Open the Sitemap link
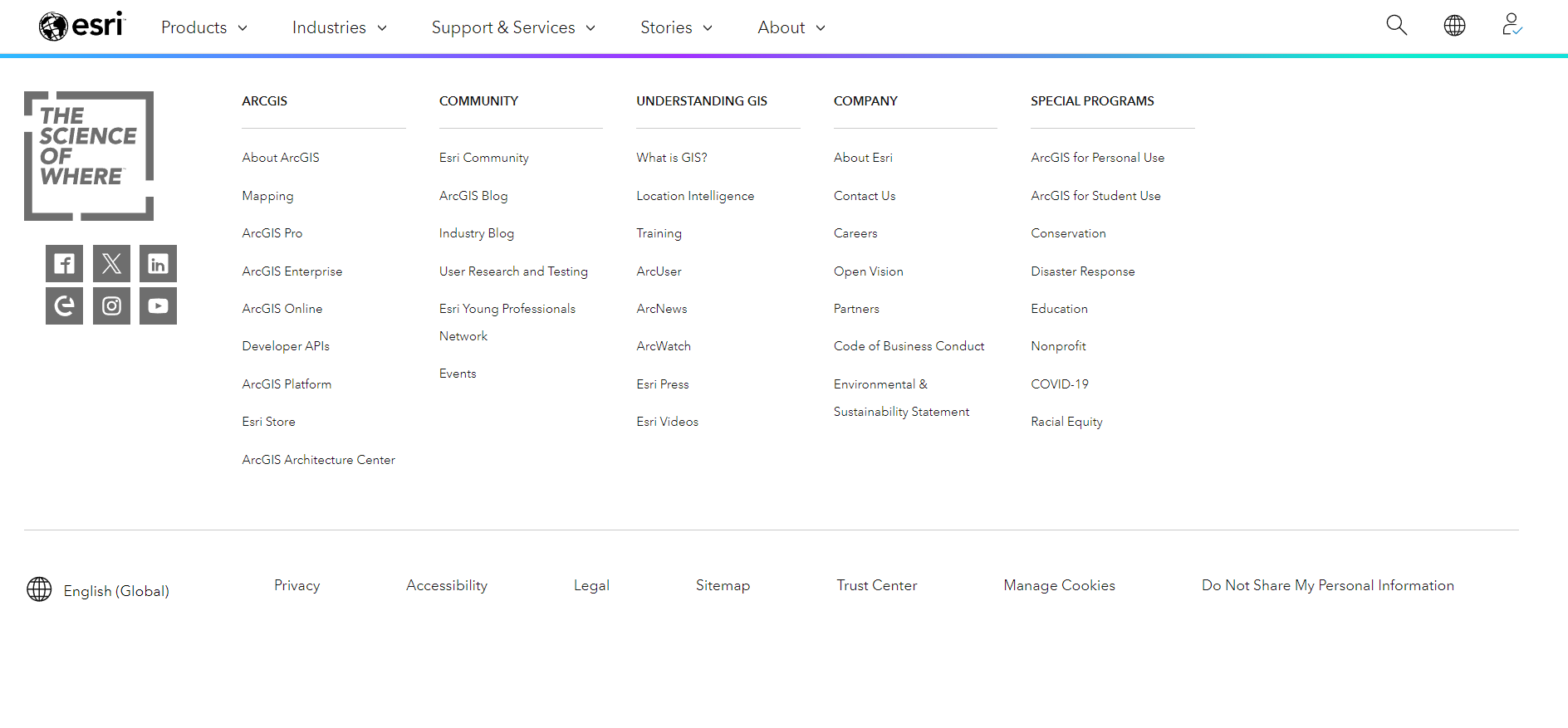The image size is (1568, 728). tap(723, 585)
